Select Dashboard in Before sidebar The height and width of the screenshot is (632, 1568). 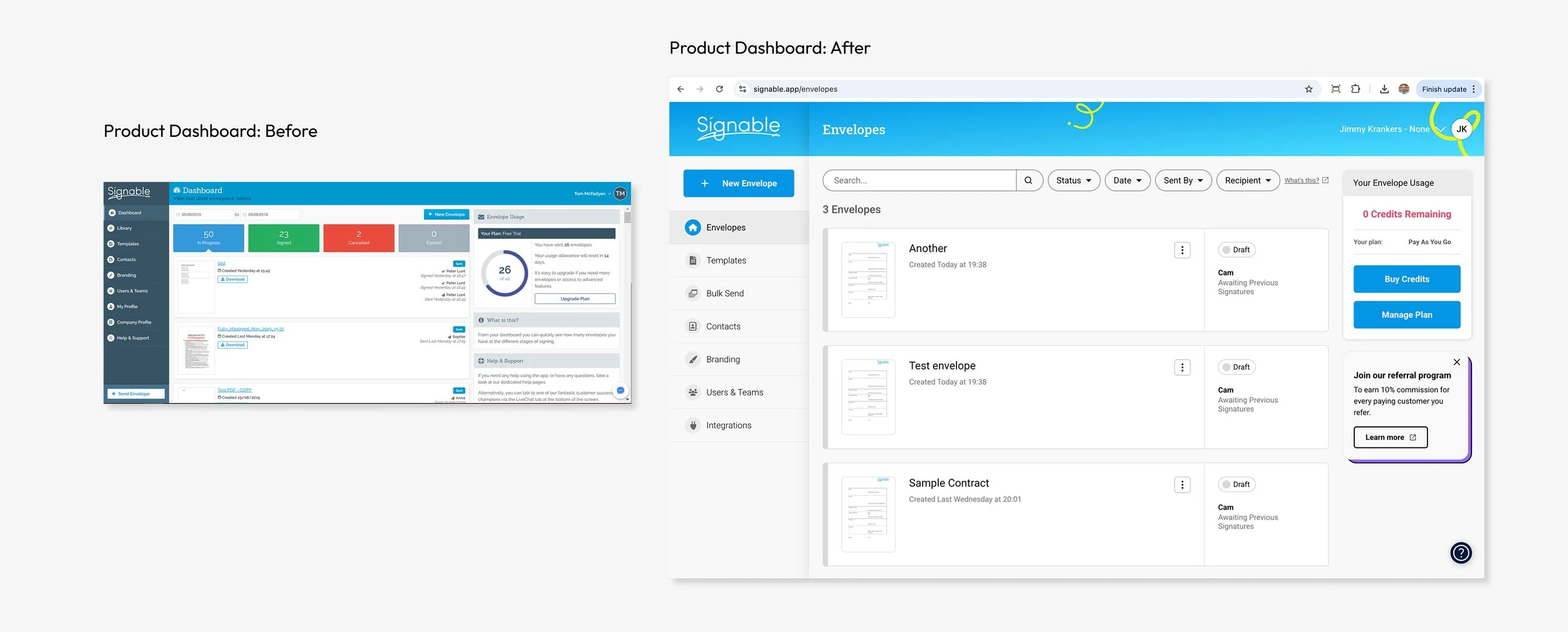pos(136,213)
